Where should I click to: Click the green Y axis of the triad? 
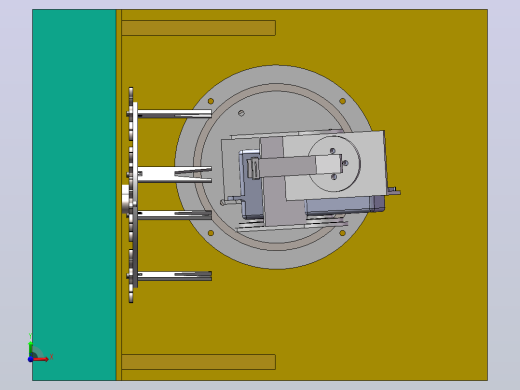[30, 348]
